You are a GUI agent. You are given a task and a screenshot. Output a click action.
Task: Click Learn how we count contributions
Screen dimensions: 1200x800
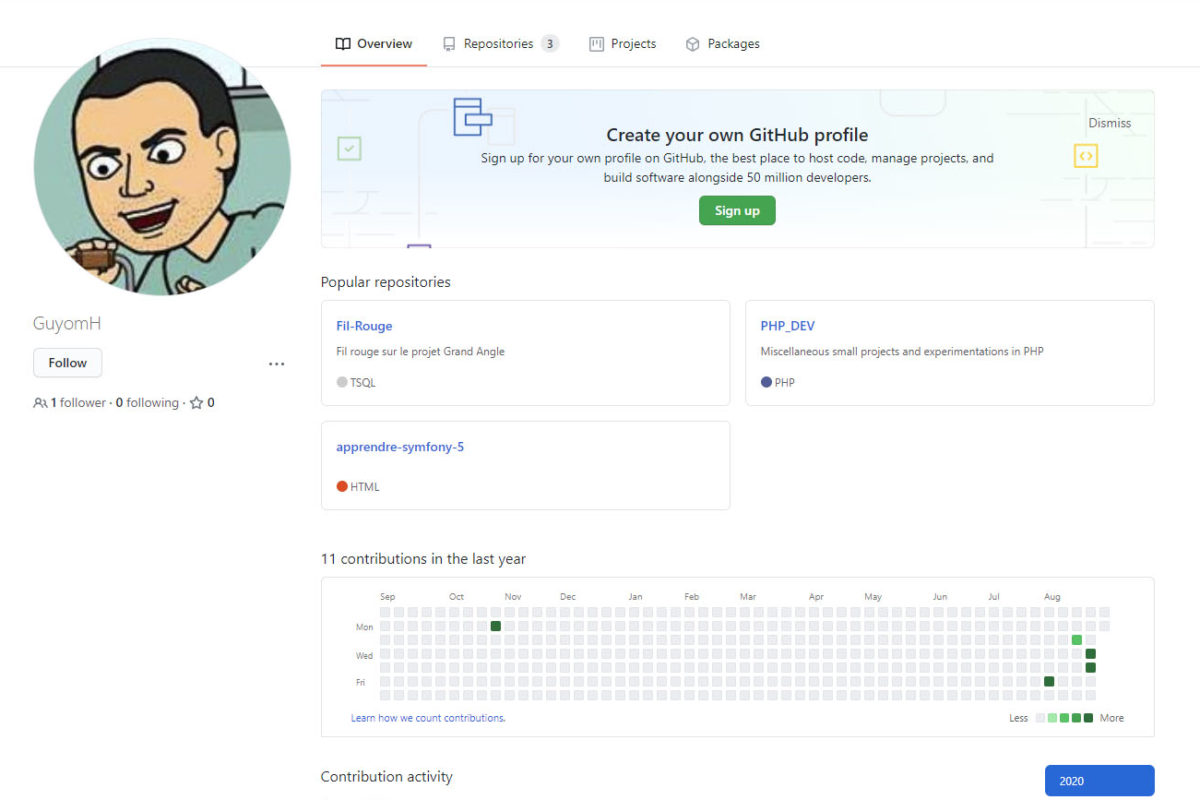click(x=428, y=718)
